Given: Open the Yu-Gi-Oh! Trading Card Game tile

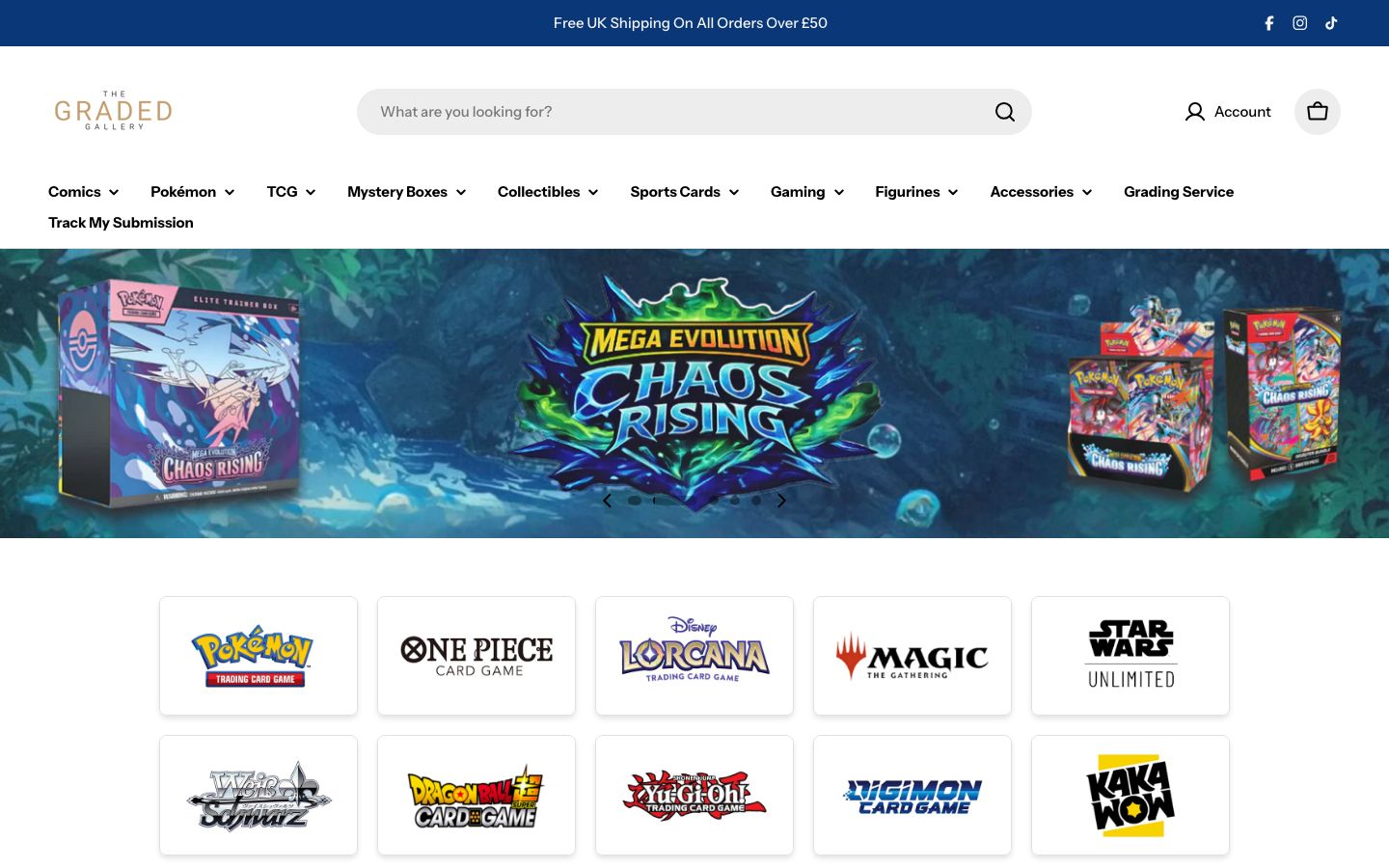Looking at the screenshot, I should [694, 796].
